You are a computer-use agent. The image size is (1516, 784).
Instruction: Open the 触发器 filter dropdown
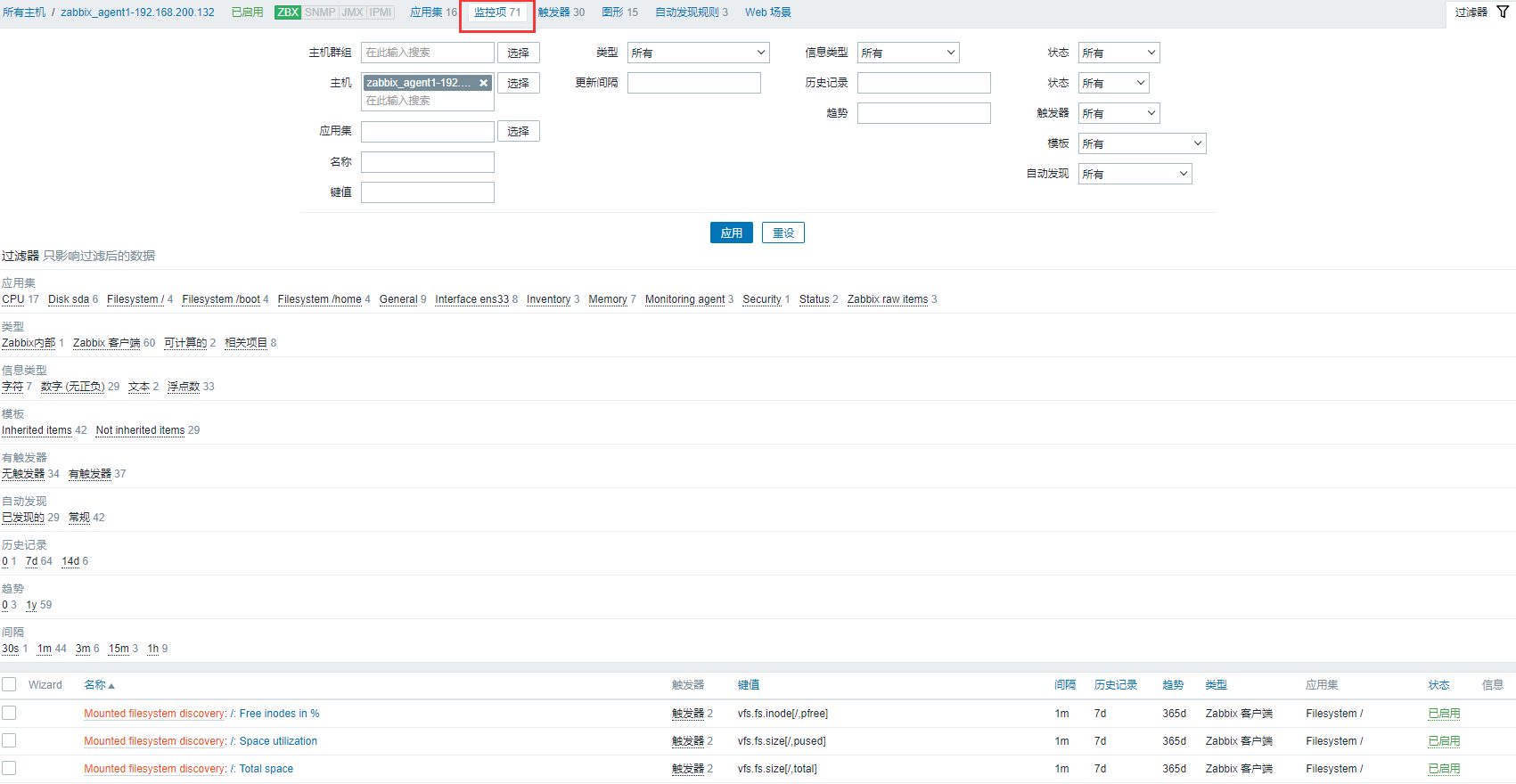1119,113
